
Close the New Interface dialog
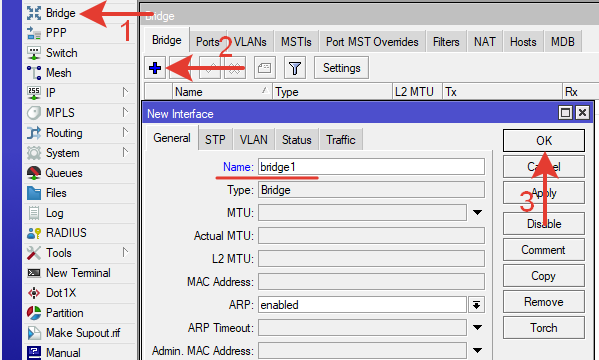pyautogui.click(x=582, y=113)
